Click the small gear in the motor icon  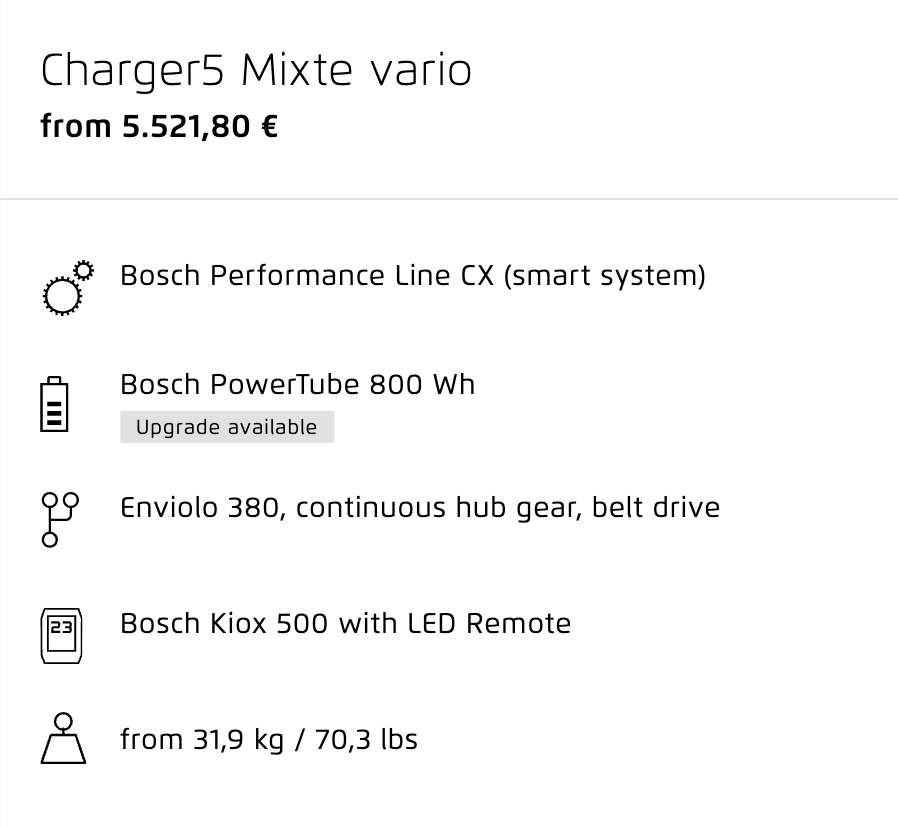coord(84,270)
